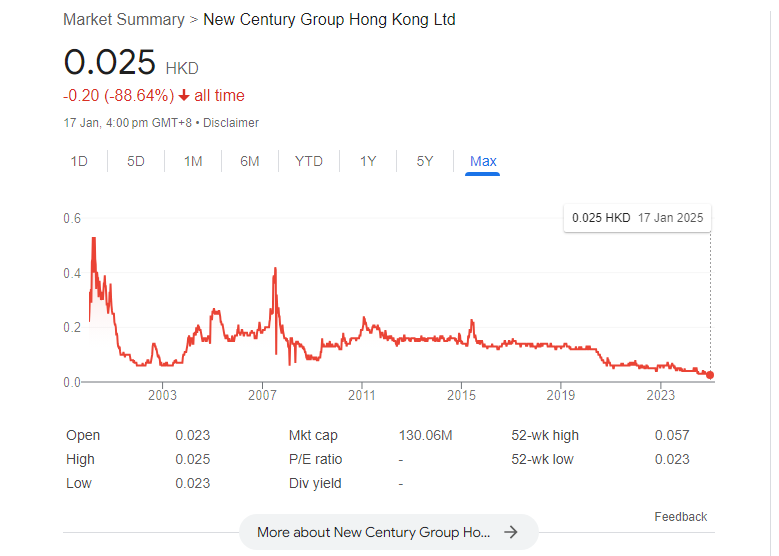Click the Open label in stats table
The image size is (779, 556).
point(83,435)
